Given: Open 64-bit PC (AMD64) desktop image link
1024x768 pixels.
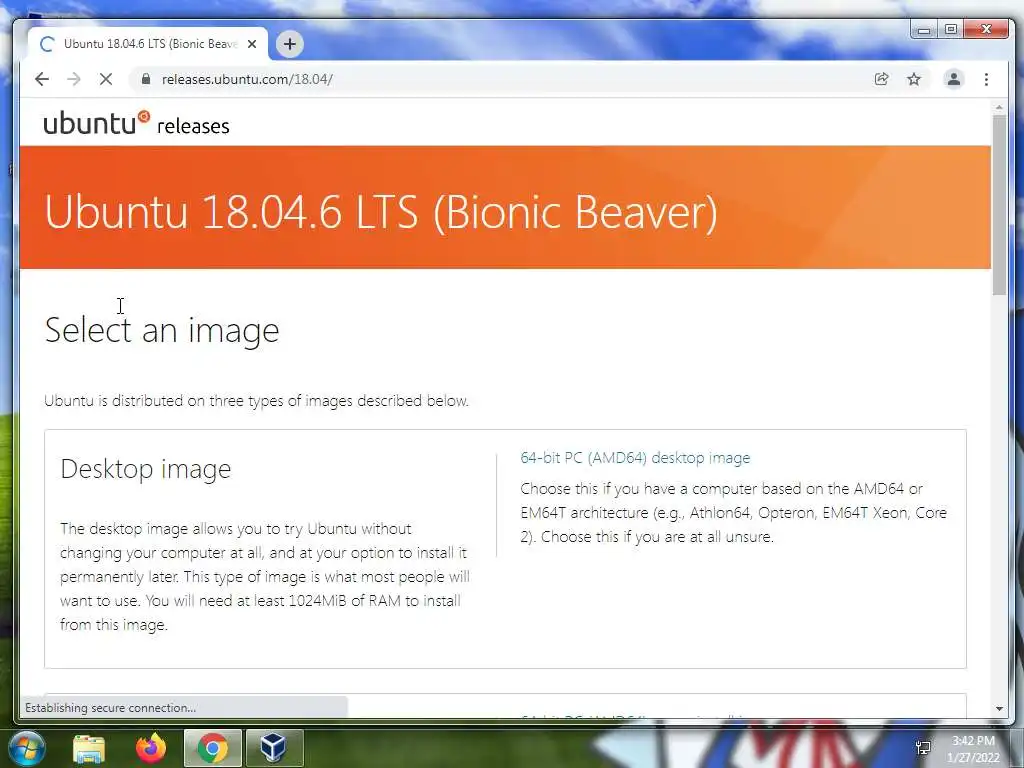Looking at the screenshot, I should coord(635,458).
